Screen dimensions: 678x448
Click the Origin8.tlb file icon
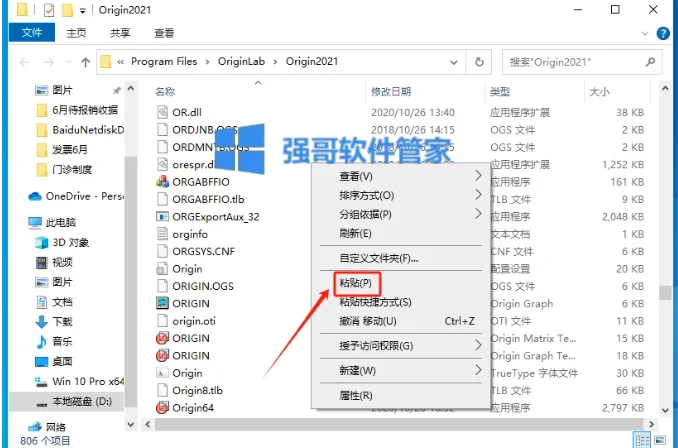coord(162,390)
